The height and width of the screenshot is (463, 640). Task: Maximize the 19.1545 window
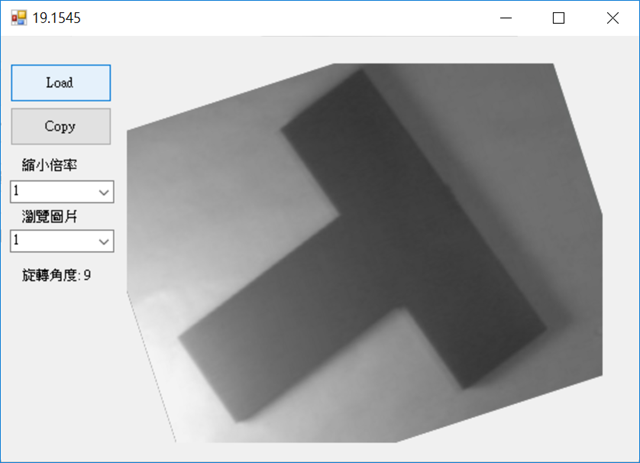559,18
